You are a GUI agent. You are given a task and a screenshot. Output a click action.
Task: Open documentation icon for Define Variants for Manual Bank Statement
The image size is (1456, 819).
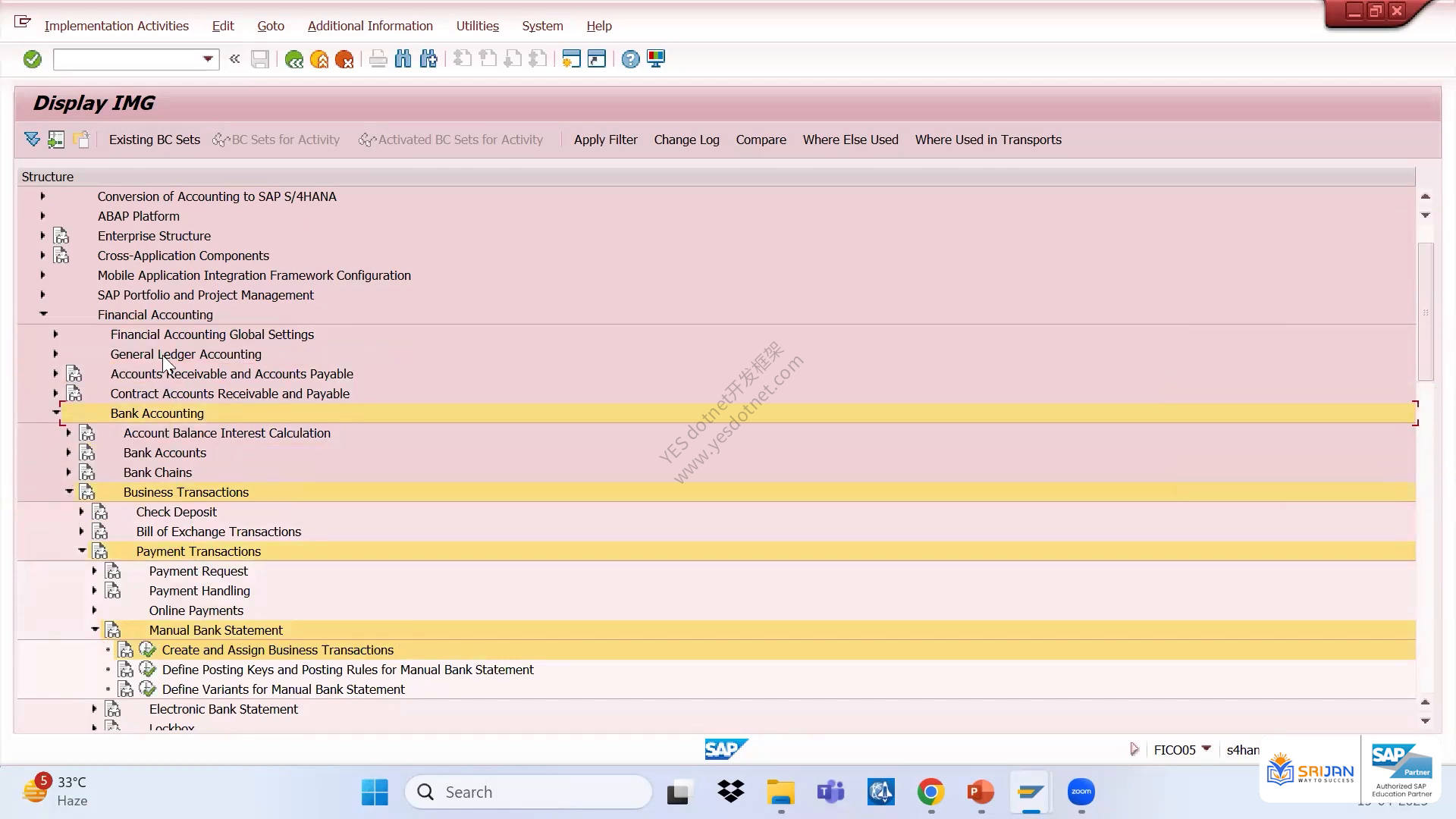point(126,689)
